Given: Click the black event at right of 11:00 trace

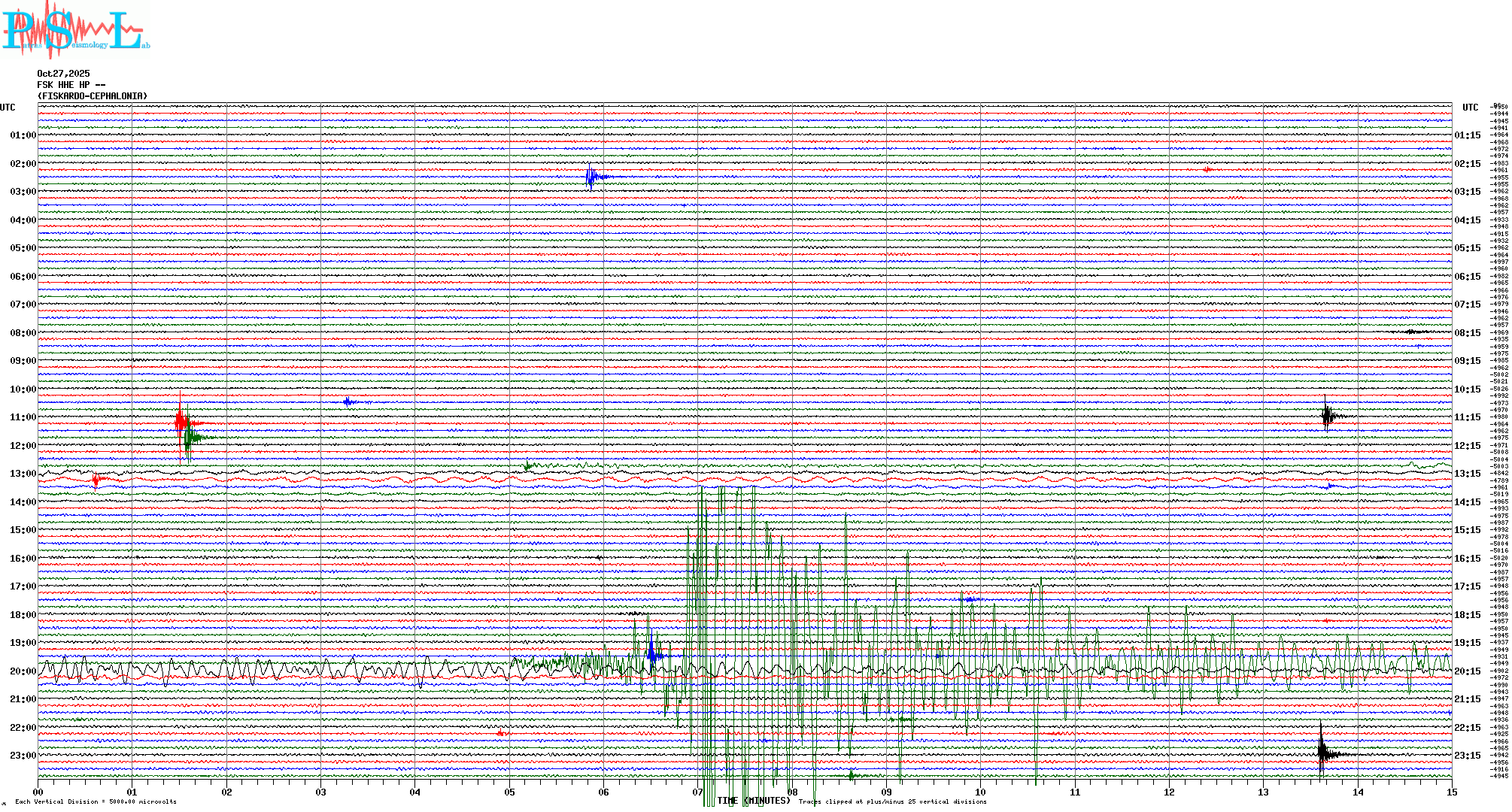Looking at the screenshot, I should click(1328, 416).
